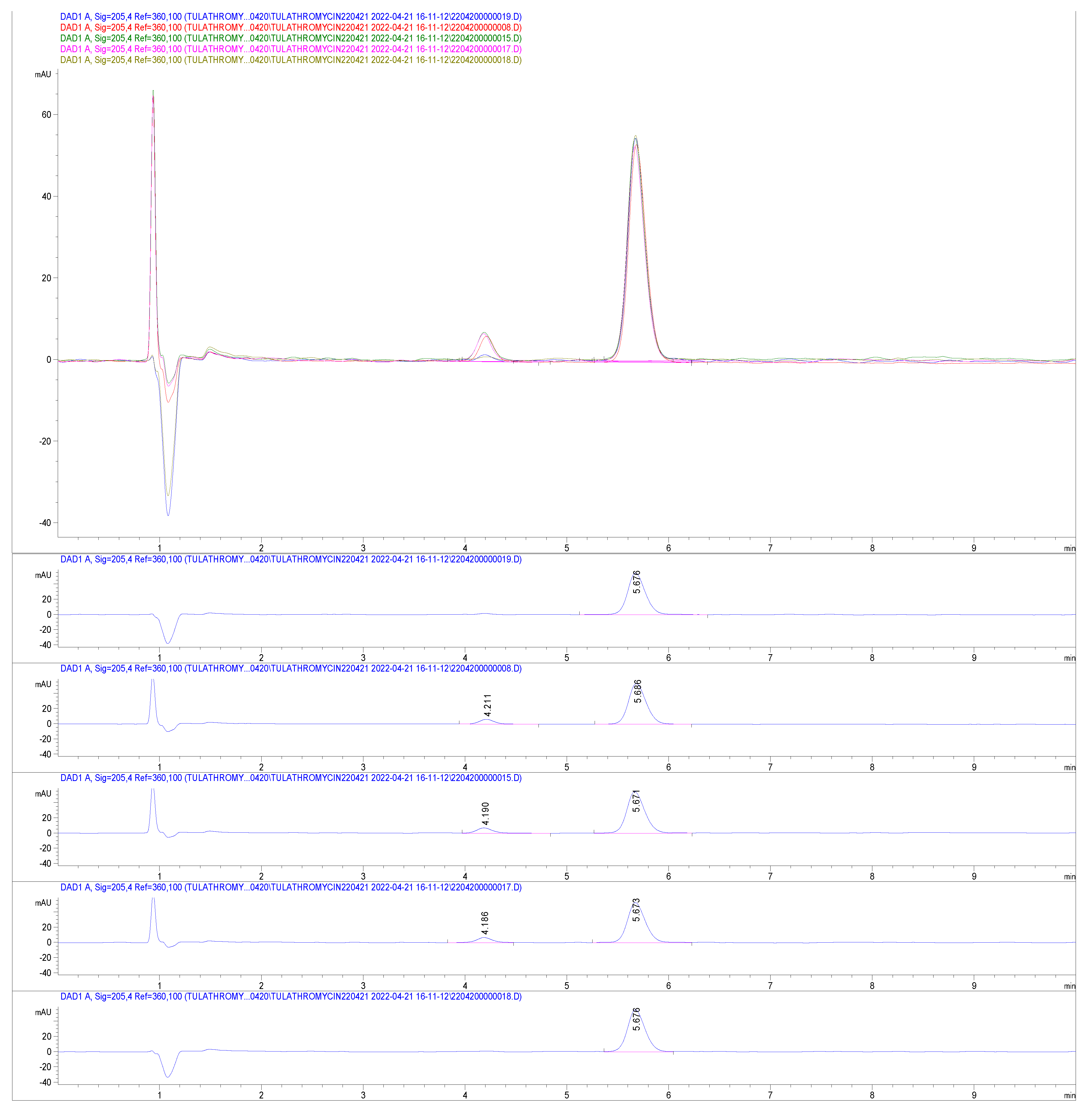The width and height of the screenshot is (1092, 1109).
Task: Click the 60 mAU tick on overlay y-axis
Action: coord(46,115)
